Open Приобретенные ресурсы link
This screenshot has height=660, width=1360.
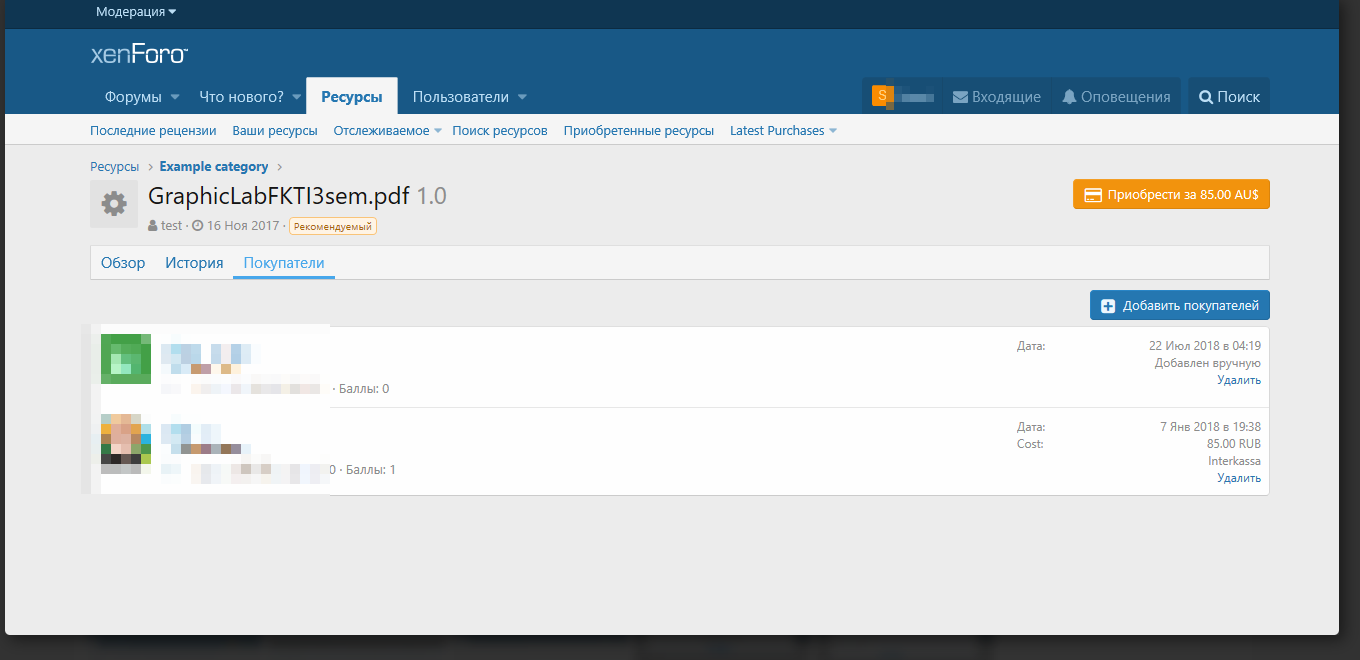tap(638, 131)
